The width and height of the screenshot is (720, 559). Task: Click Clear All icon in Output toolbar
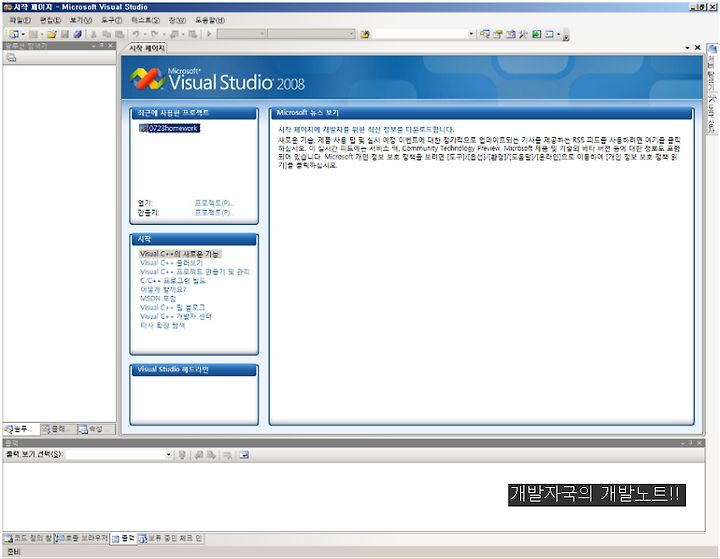pyautogui.click(x=227, y=455)
